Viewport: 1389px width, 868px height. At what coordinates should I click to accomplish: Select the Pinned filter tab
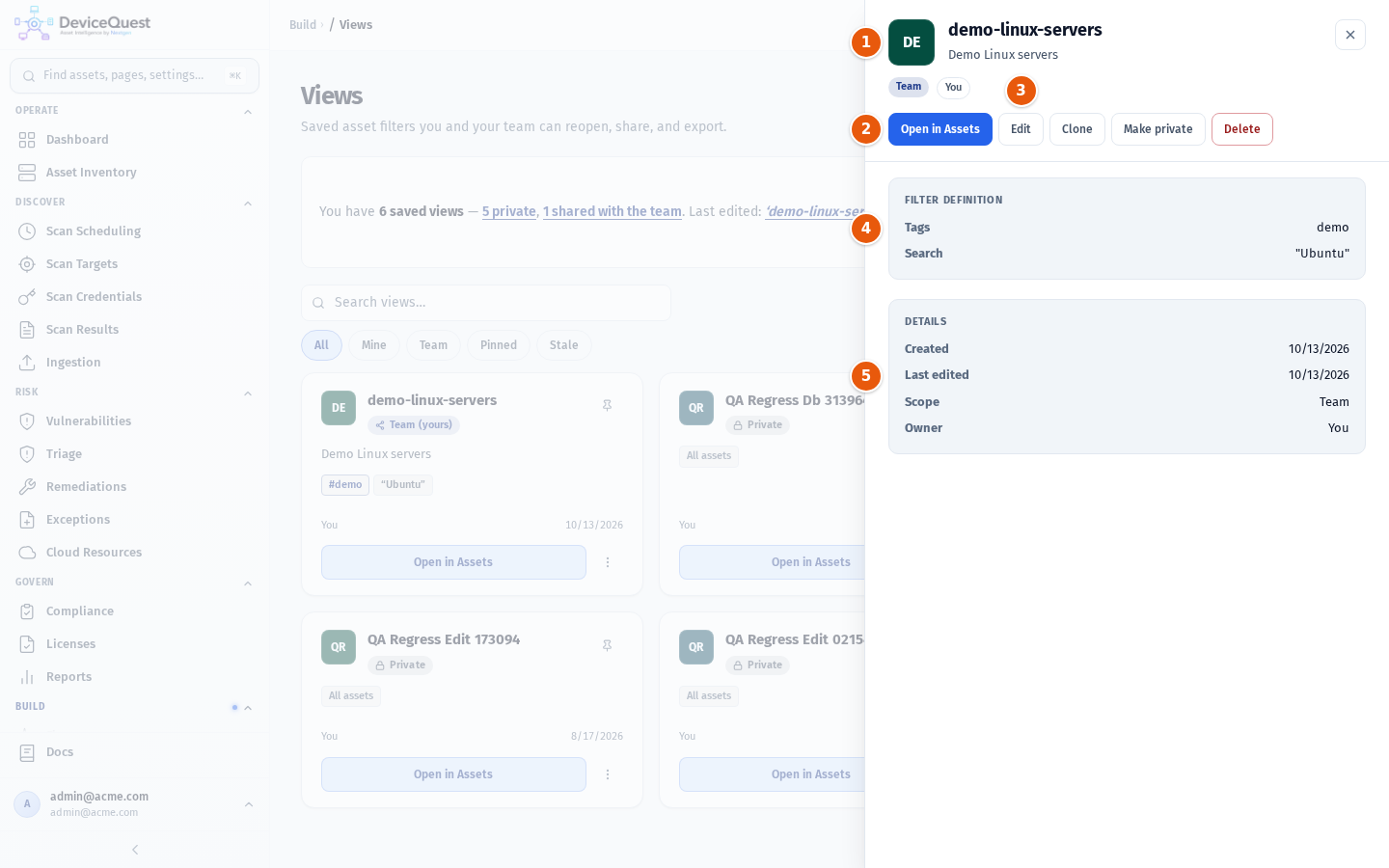[499, 345]
